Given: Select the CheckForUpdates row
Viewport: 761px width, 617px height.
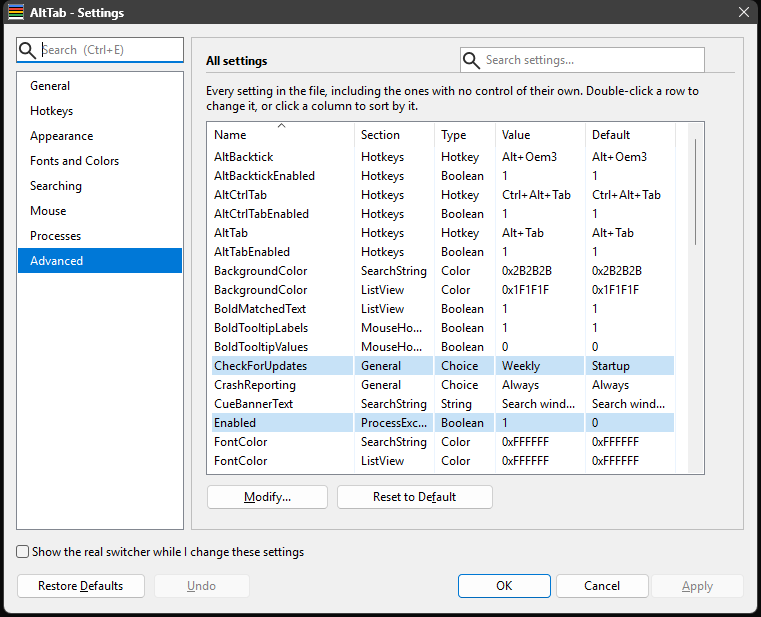Looking at the screenshot, I should (x=443, y=366).
